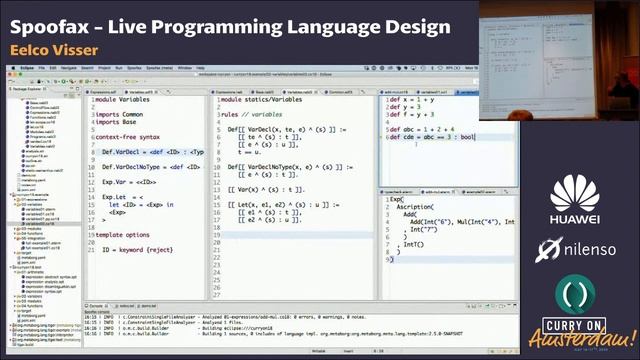This screenshot has height=360, width=640.
Task: Switch to the typecheck.aterm tab
Action: click(x=398, y=192)
